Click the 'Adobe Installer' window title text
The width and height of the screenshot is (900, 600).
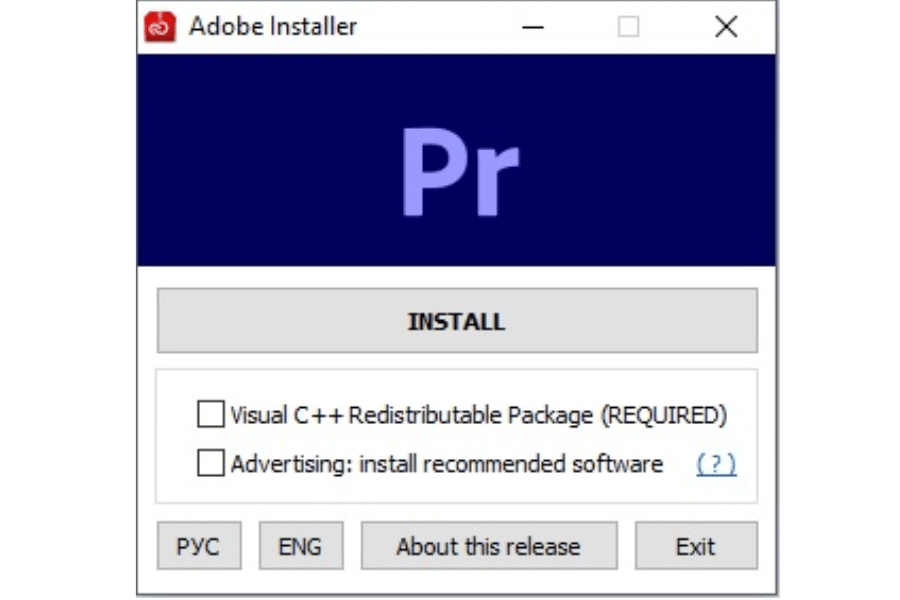272,27
